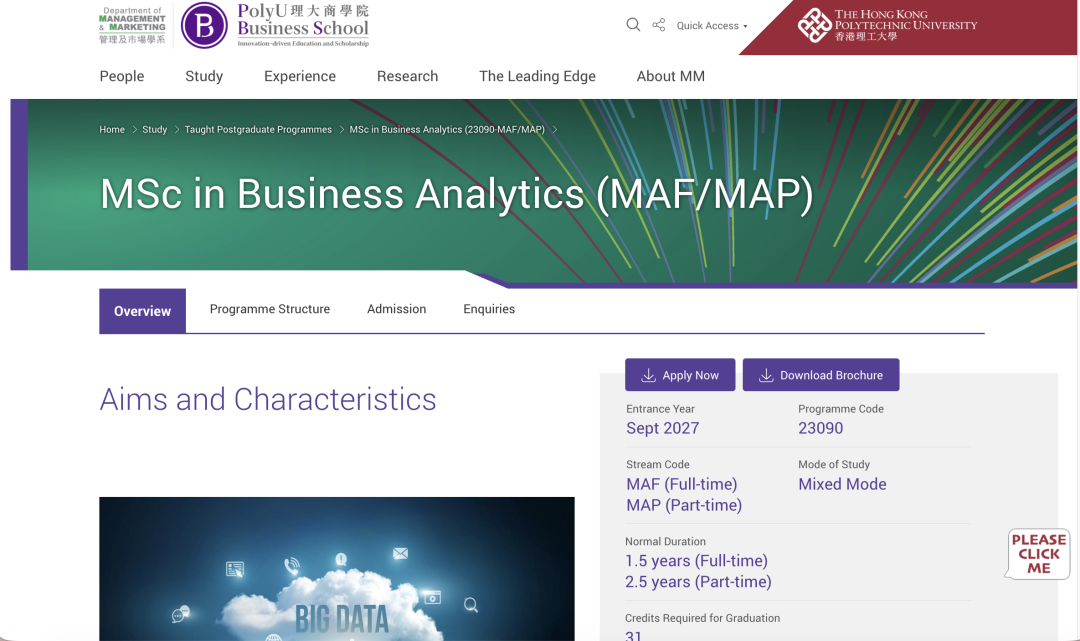Click 1.5 years (Full-time) duration
This screenshot has height=641, width=1080.
[x=696, y=561]
